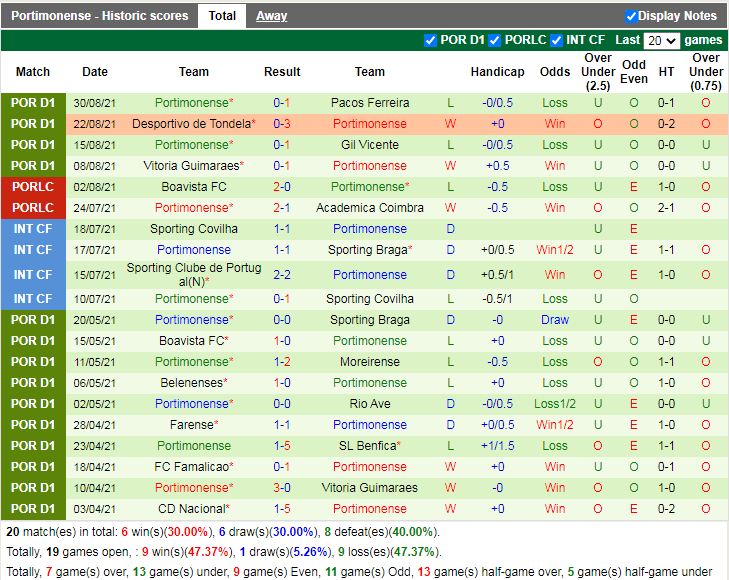The height and width of the screenshot is (580, 729).
Task: Open Moreirense team link
Action: [370, 362]
